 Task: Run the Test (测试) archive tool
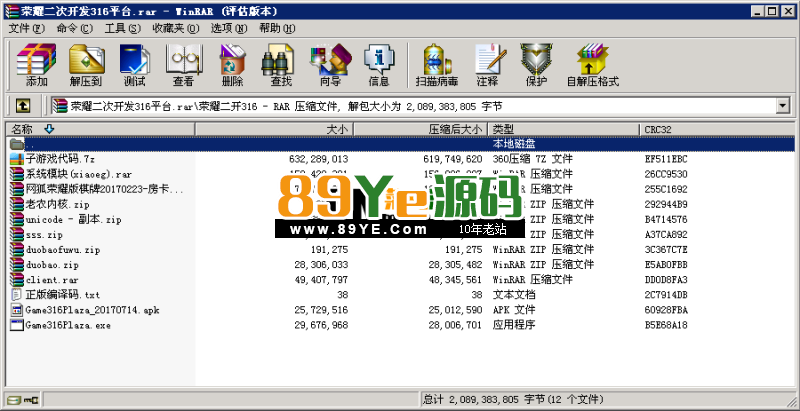click(x=134, y=65)
